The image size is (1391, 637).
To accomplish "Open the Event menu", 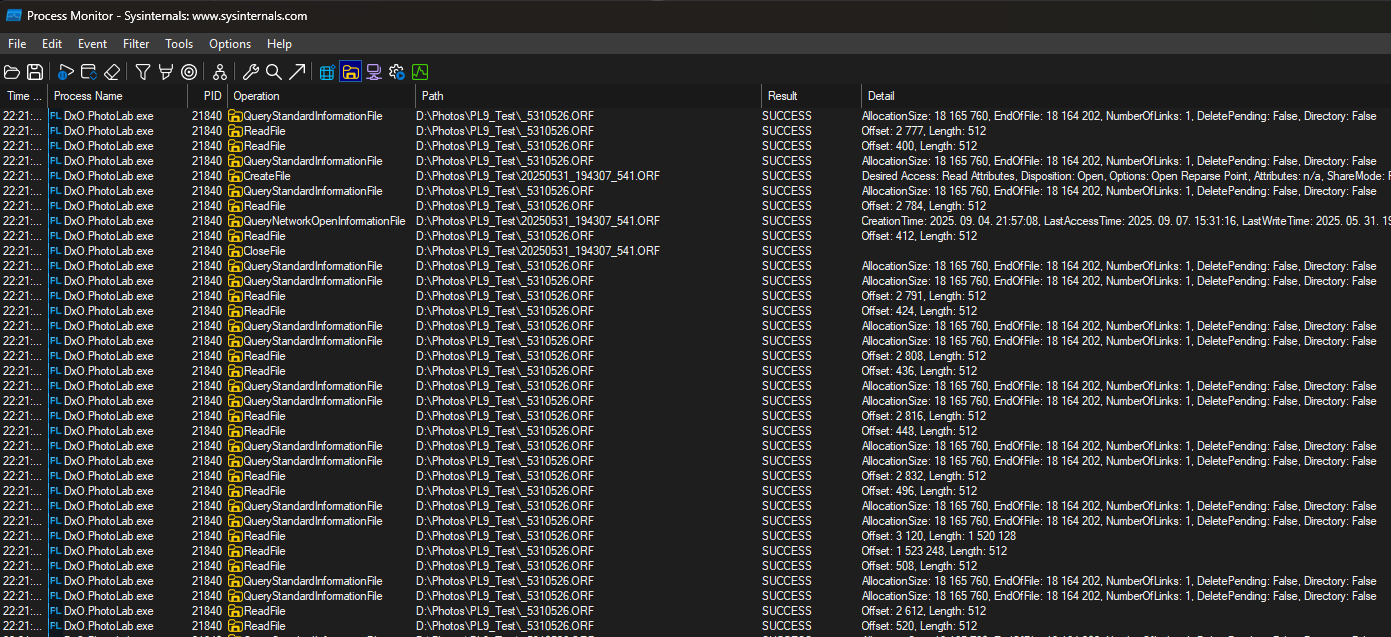I will coord(92,44).
